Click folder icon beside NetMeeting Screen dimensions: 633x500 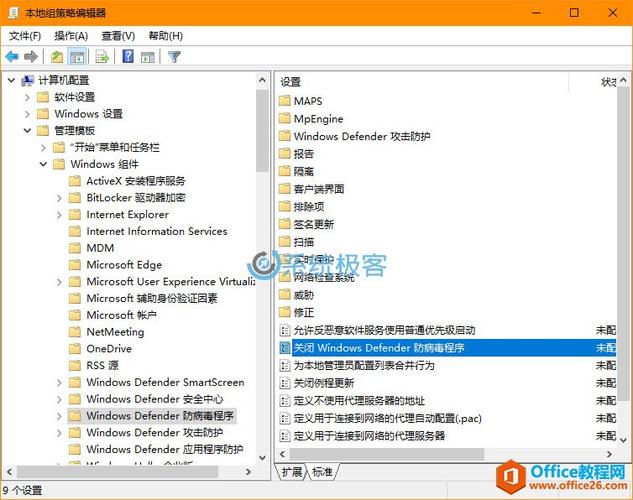(75, 332)
